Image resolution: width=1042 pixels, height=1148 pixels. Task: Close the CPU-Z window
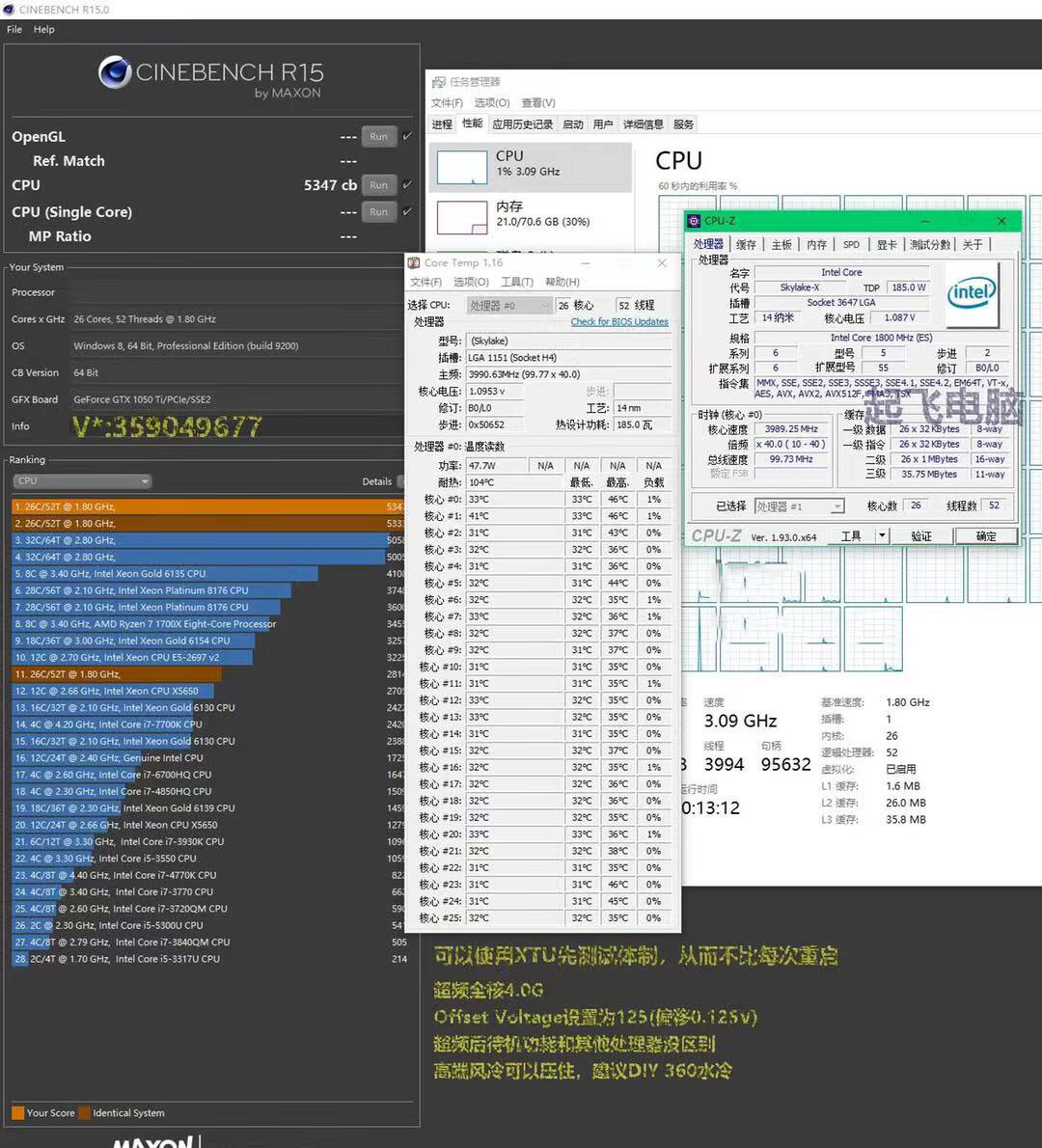(x=1001, y=220)
